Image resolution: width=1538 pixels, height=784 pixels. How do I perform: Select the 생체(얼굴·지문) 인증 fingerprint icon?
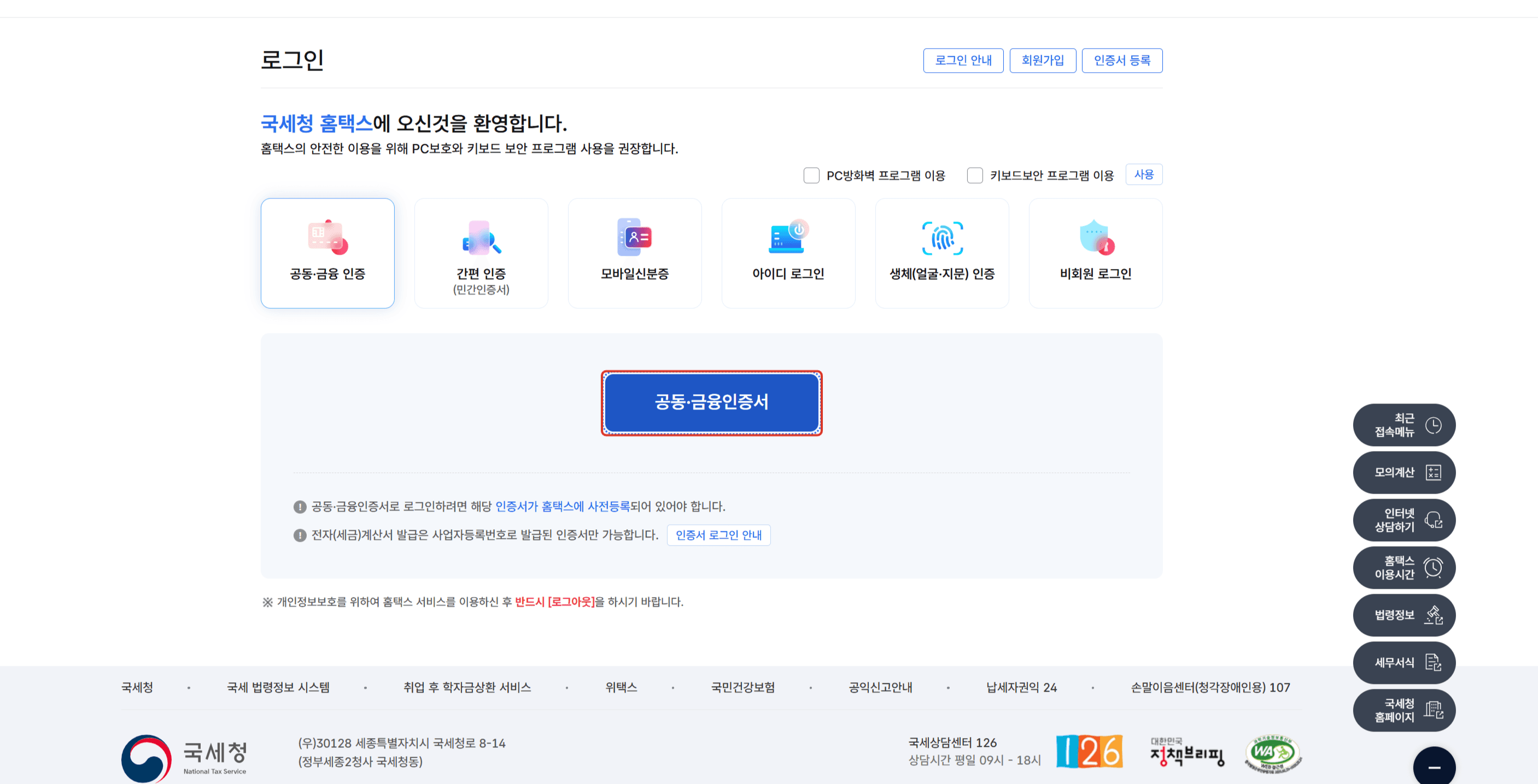coord(942,238)
